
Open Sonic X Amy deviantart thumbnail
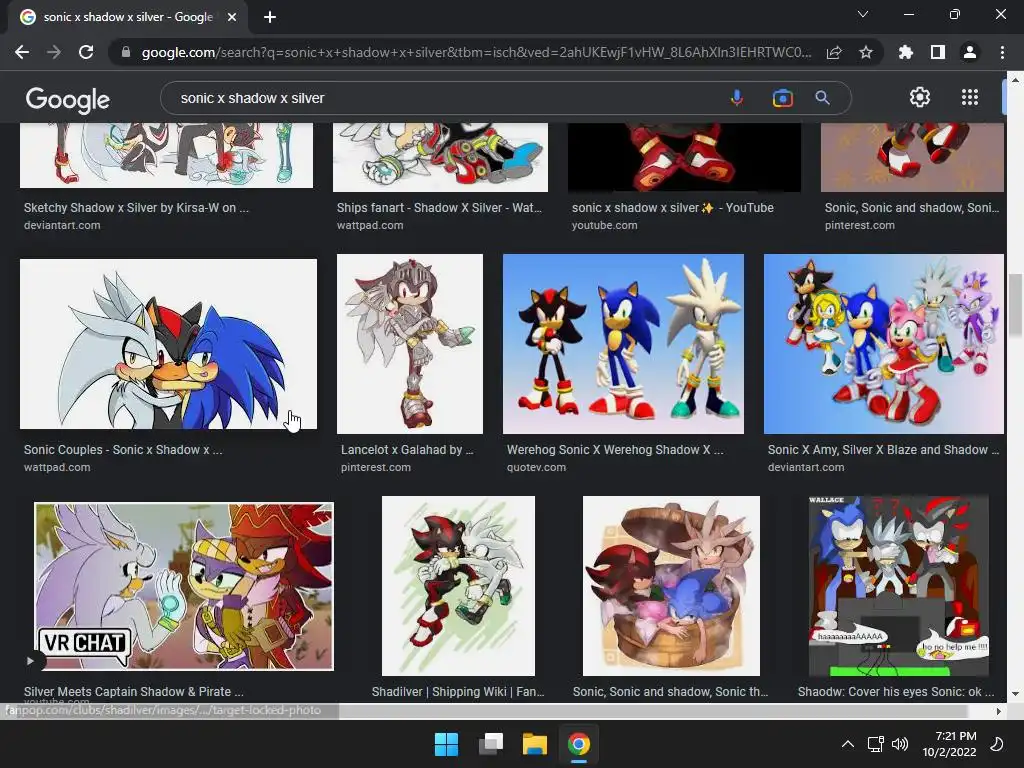[884, 344]
